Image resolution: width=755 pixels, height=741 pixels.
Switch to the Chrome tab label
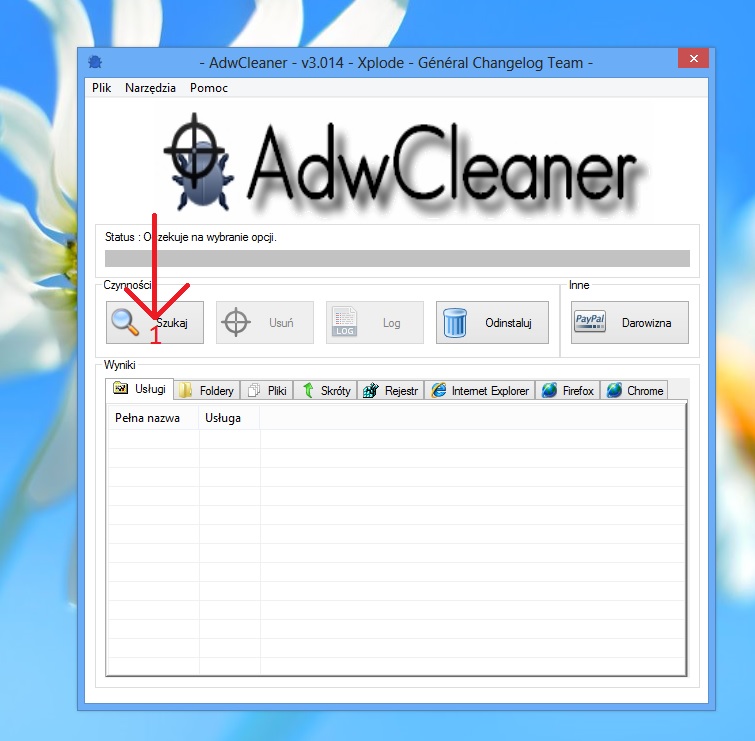click(x=645, y=390)
